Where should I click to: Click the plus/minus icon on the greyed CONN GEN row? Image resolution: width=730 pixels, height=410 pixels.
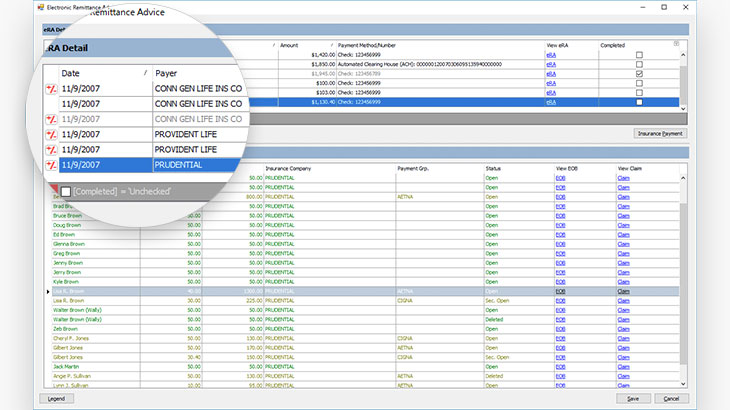[x=51, y=120]
